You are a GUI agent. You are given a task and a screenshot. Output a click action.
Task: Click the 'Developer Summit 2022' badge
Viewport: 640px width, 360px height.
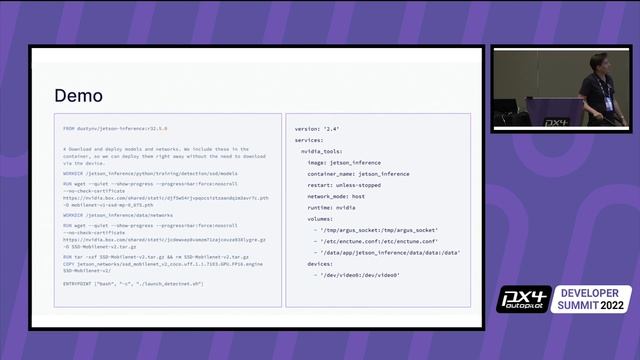[591, 299]
